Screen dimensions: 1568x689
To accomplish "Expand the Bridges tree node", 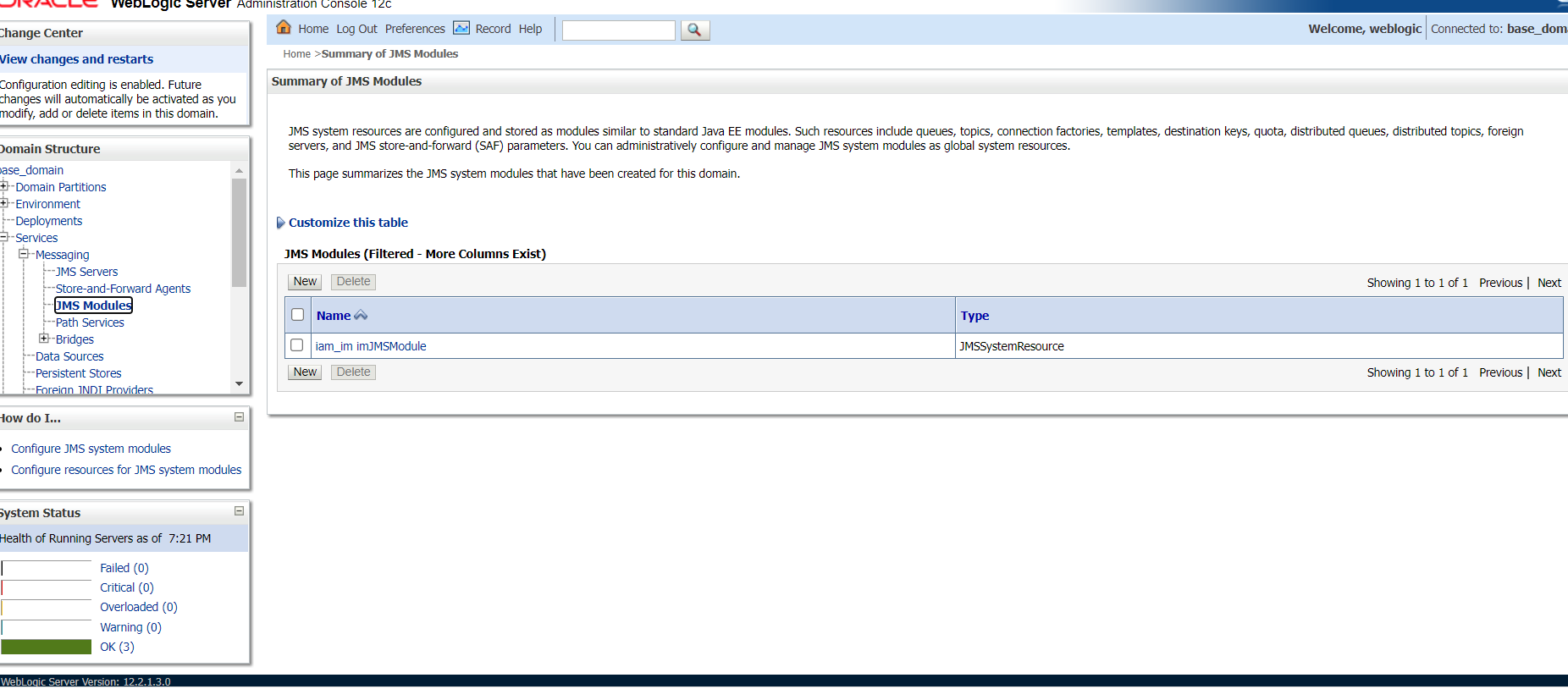I will 44,339.
